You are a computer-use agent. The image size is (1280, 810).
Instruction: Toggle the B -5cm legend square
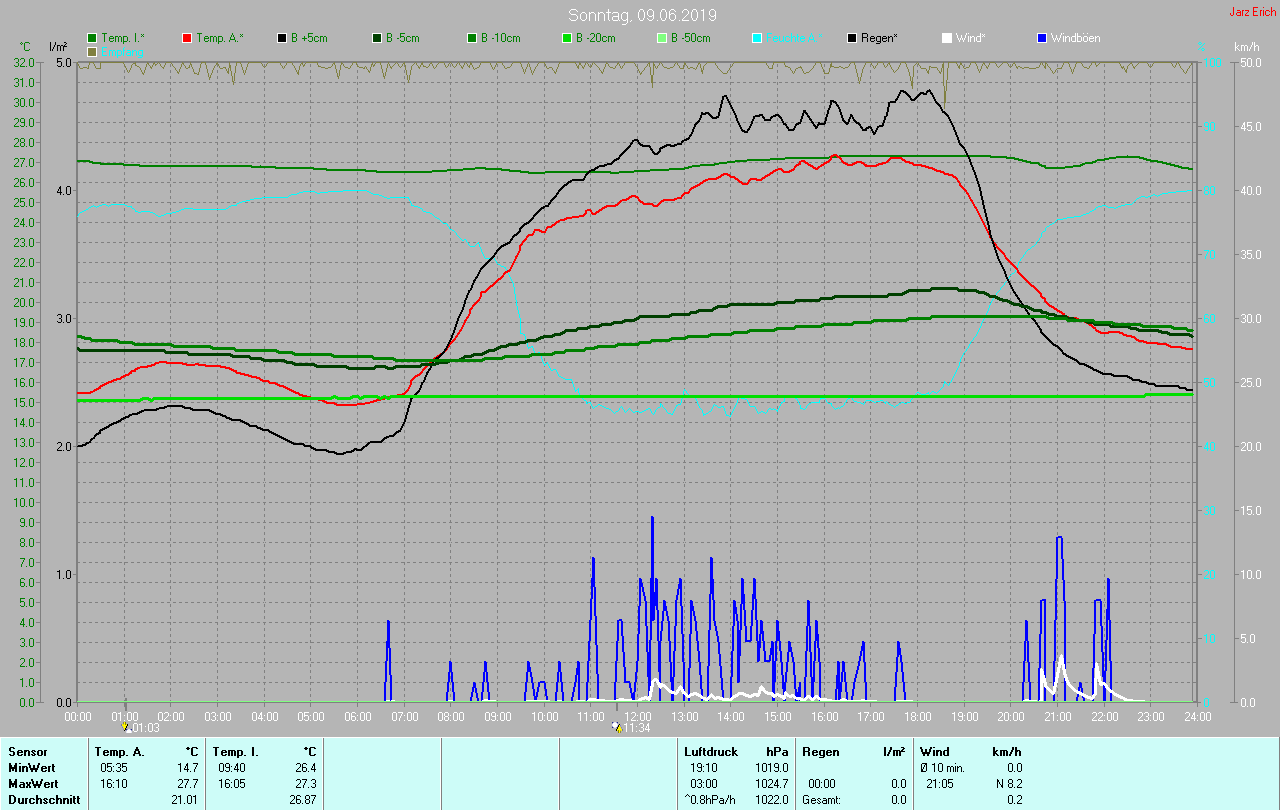point(378,38)
